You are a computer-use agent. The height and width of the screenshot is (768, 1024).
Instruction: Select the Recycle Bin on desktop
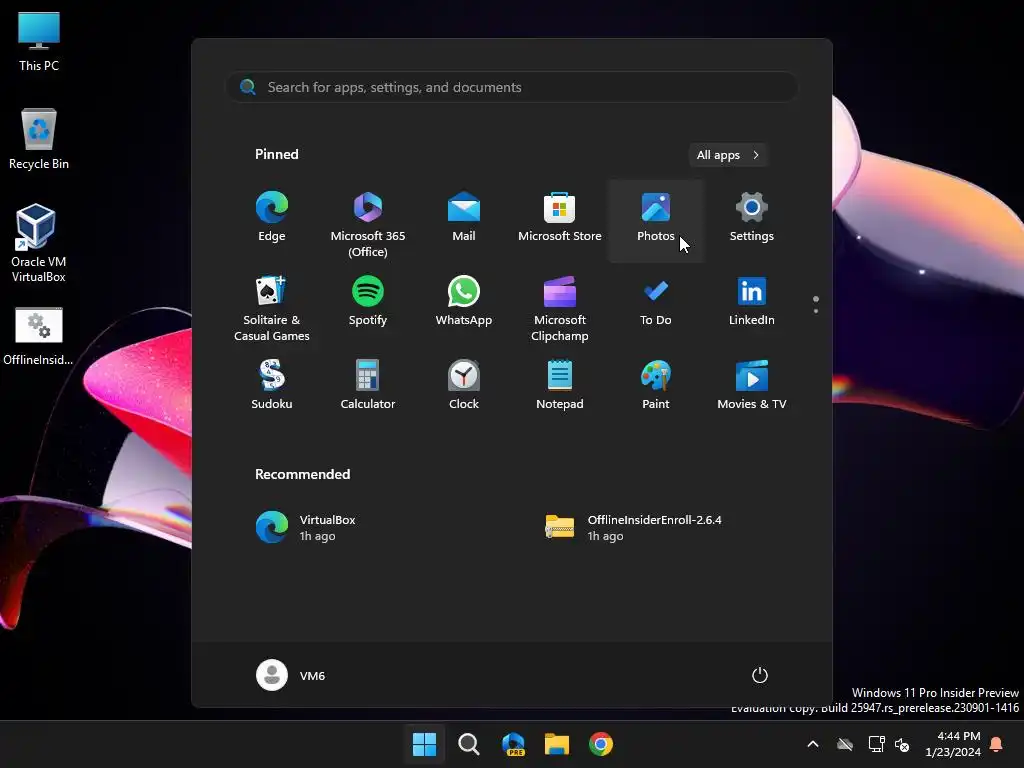click(39, 139)
